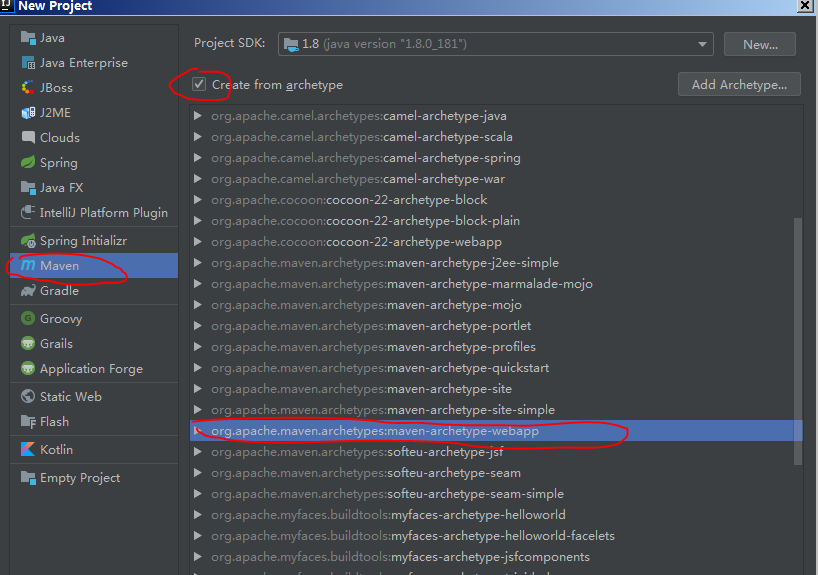This screenshot has width=818, height=575.
Task: Expand camel-archetype-scala node
Action: pyautogui.click(x=198, y=137)
